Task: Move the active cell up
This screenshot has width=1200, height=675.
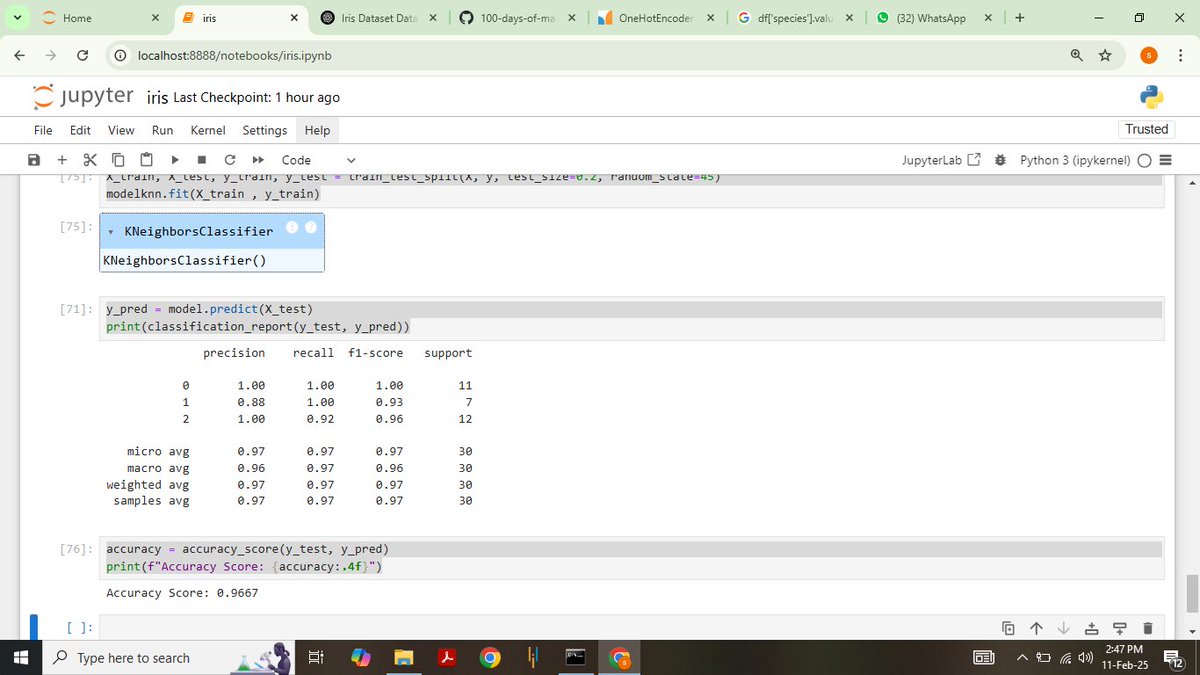Action: point(1037,628)
